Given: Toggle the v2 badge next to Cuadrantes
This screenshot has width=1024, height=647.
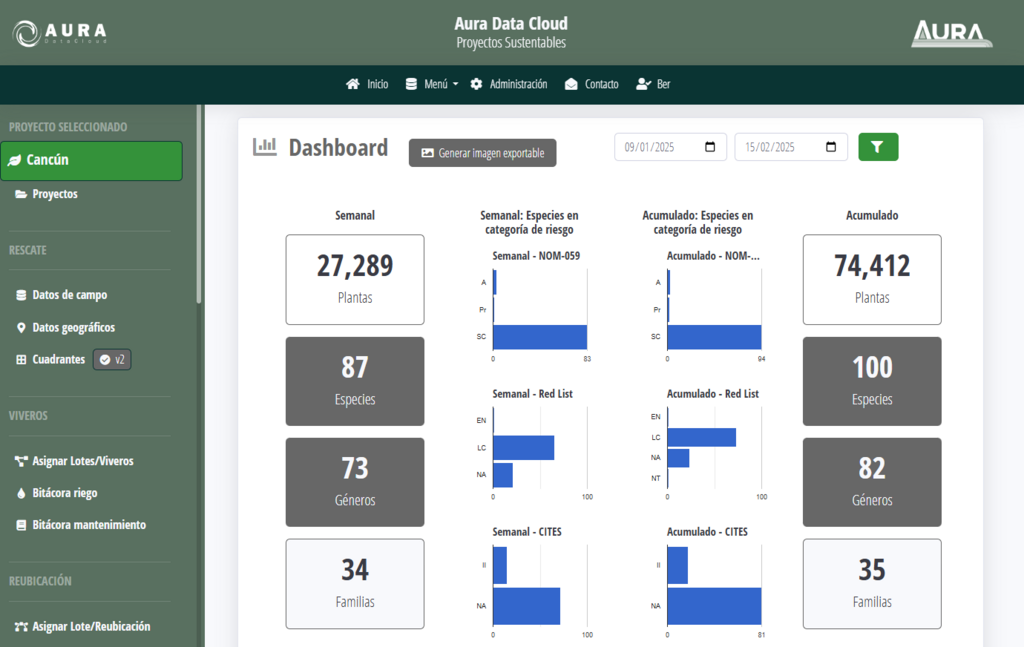Looking at the screenshot, I should (112, 359).
